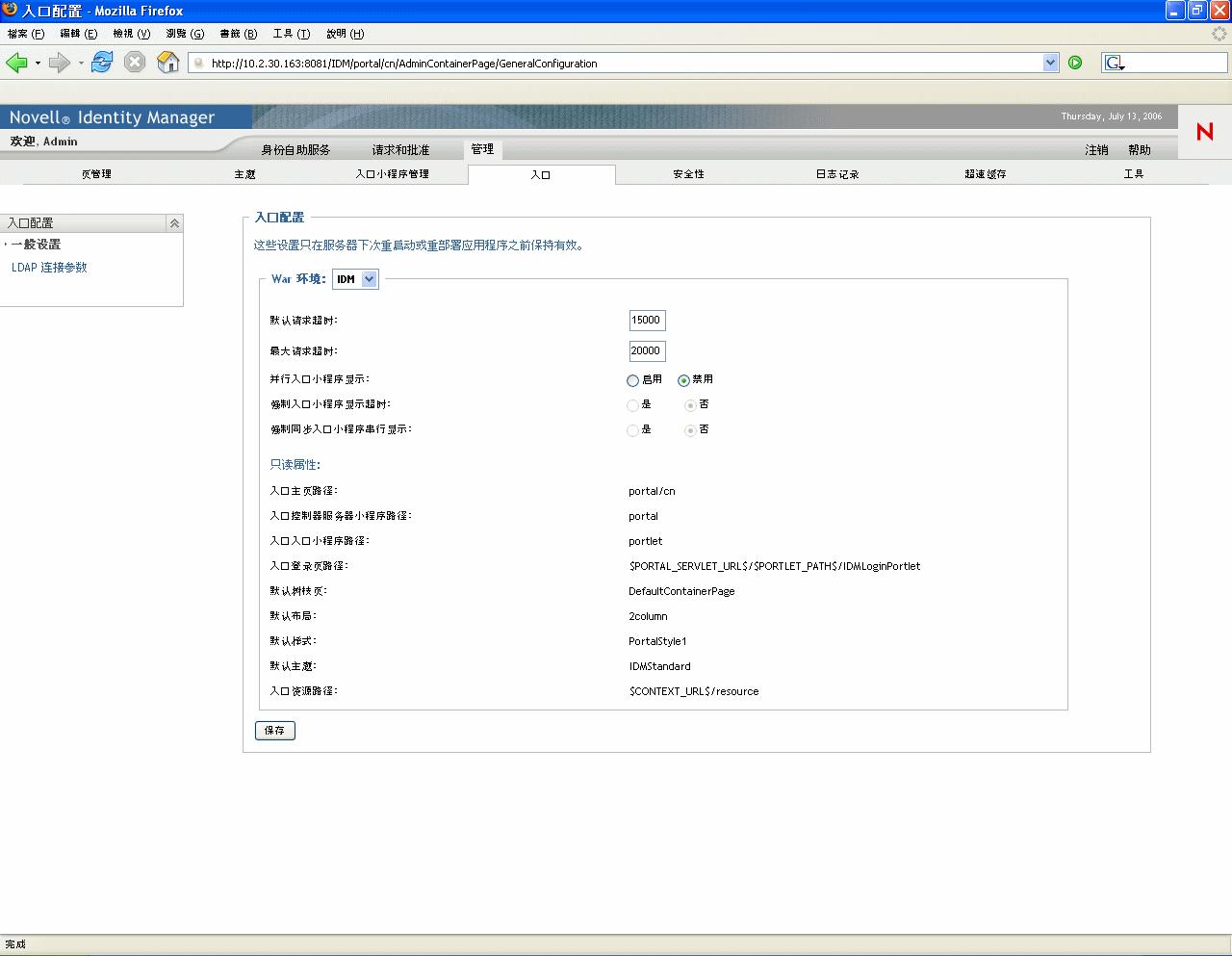Image resolution: width=1232 pixels, height=956 pixels.
Task: Open the address bar URL history dropdown
Action: pos(1050,63)
